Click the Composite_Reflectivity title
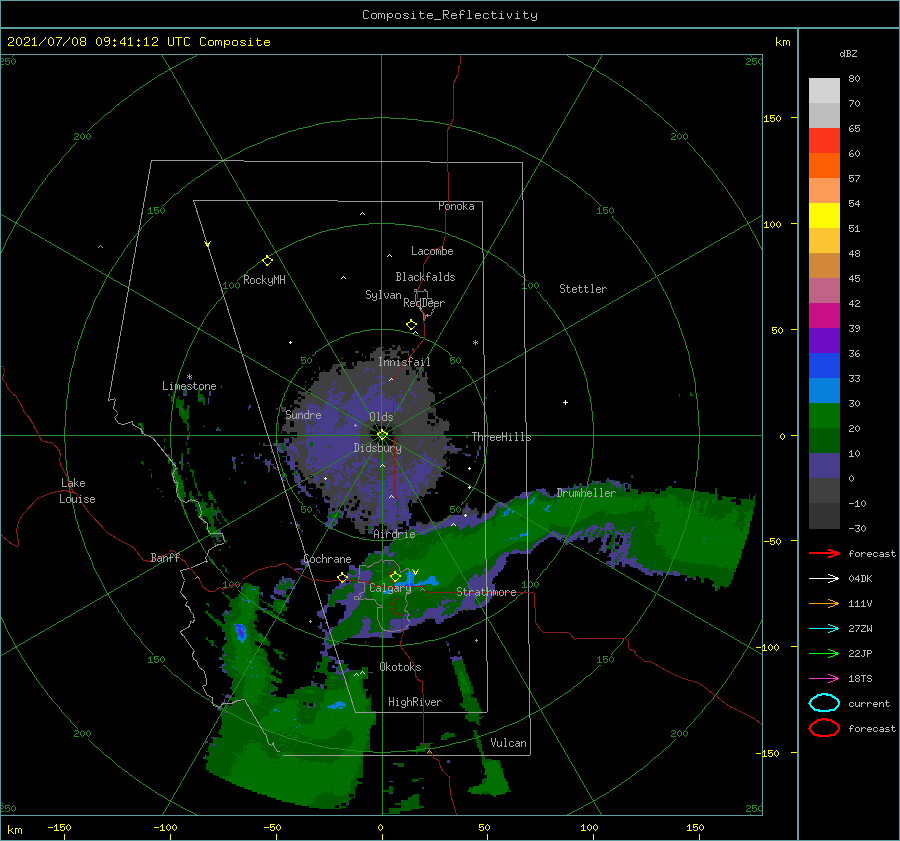Screen dimensions: 900x841 point(450,15)
